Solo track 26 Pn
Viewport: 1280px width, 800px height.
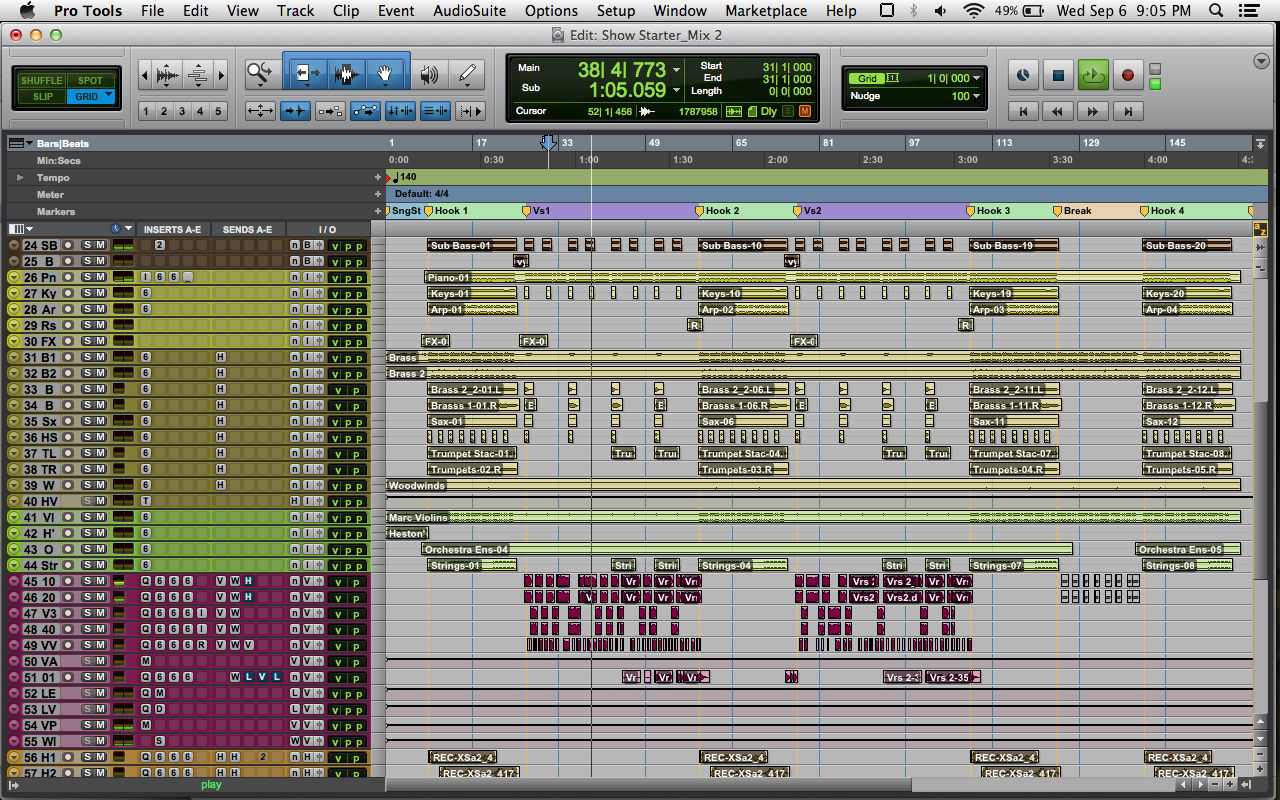(87, 277)
